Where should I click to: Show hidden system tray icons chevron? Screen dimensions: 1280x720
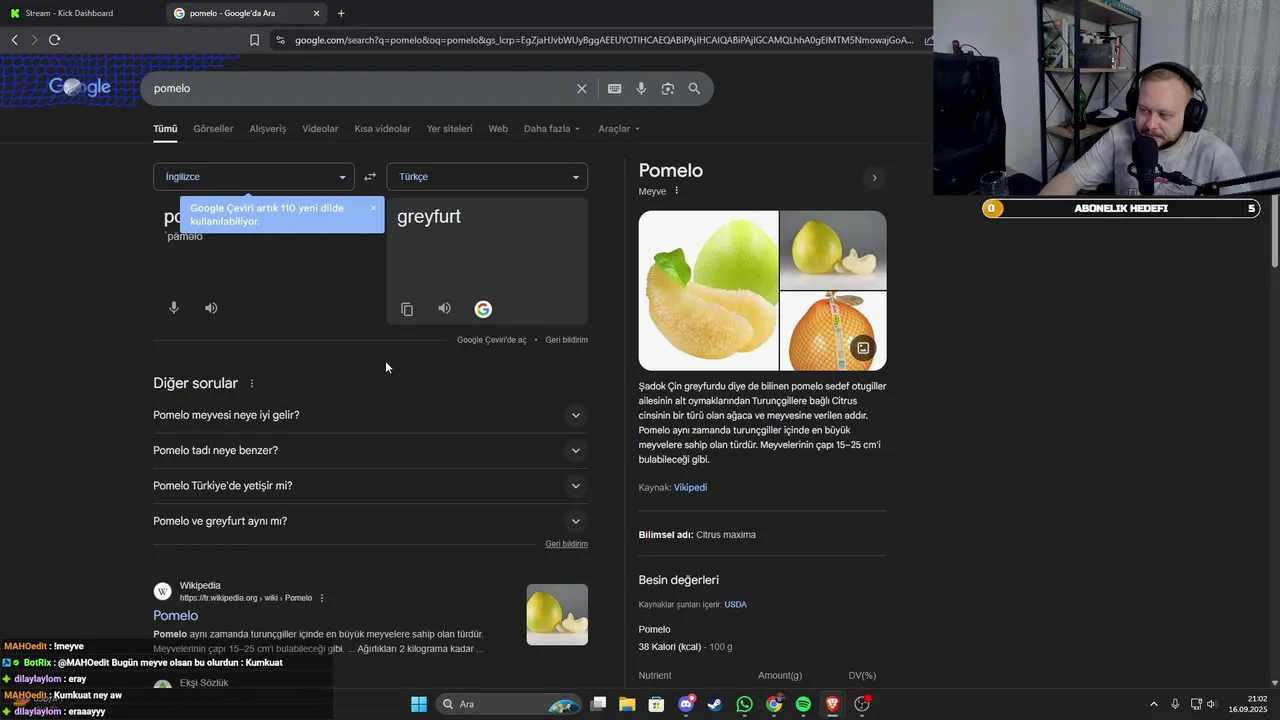pyautogui.click(x=1153, y=704)
